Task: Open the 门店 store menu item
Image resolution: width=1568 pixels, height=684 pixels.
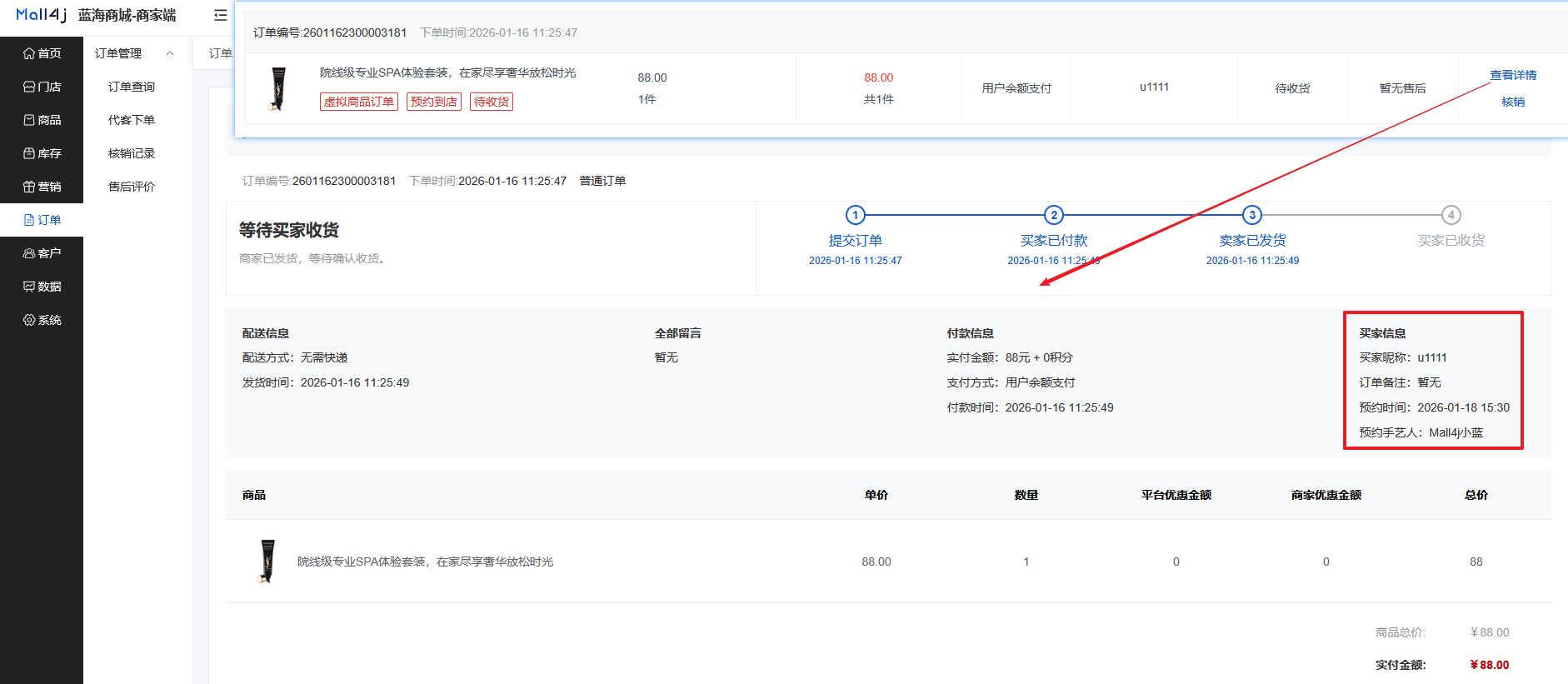Action: [42, 87]
